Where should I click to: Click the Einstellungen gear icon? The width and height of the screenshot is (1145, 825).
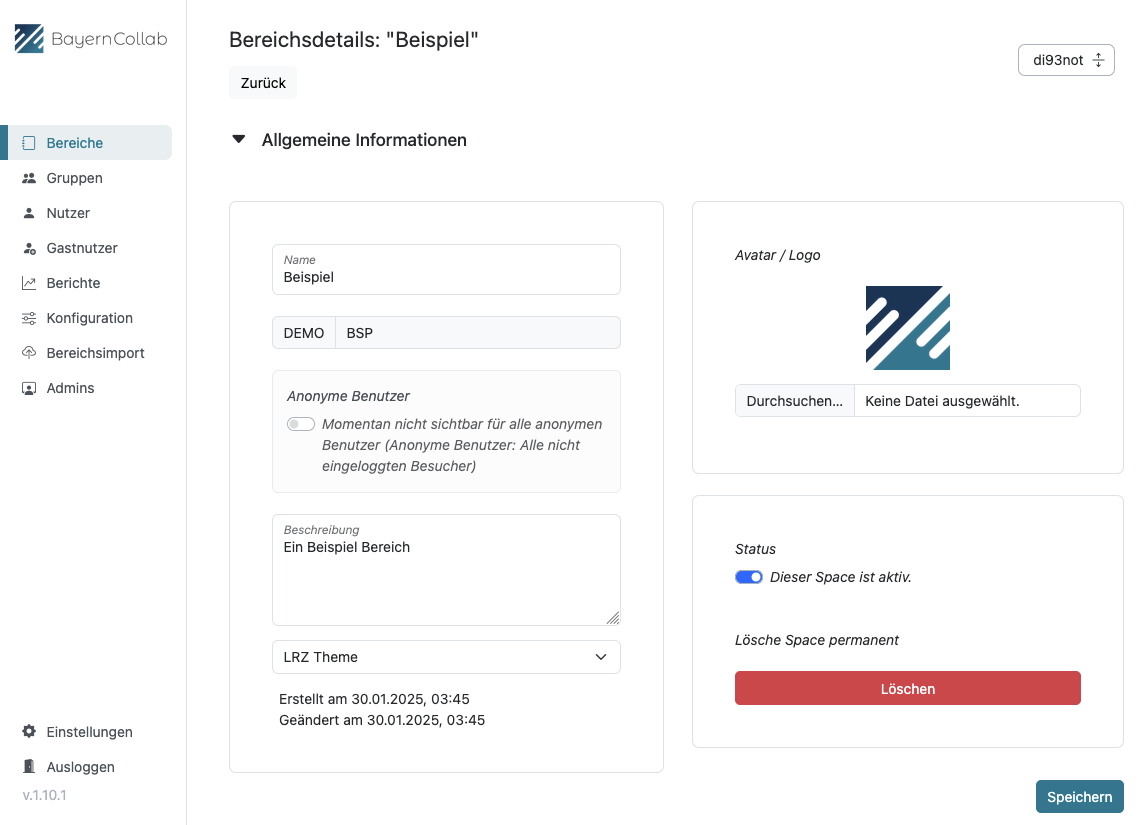coord(29,732)
